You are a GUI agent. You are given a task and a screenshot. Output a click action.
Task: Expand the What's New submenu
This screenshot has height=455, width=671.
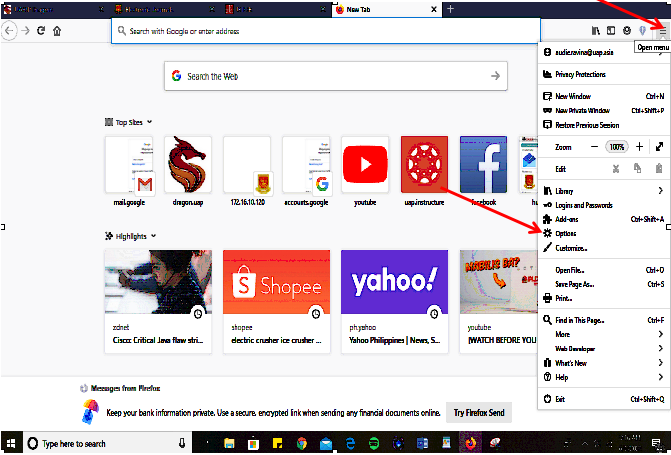pos(604,363)
